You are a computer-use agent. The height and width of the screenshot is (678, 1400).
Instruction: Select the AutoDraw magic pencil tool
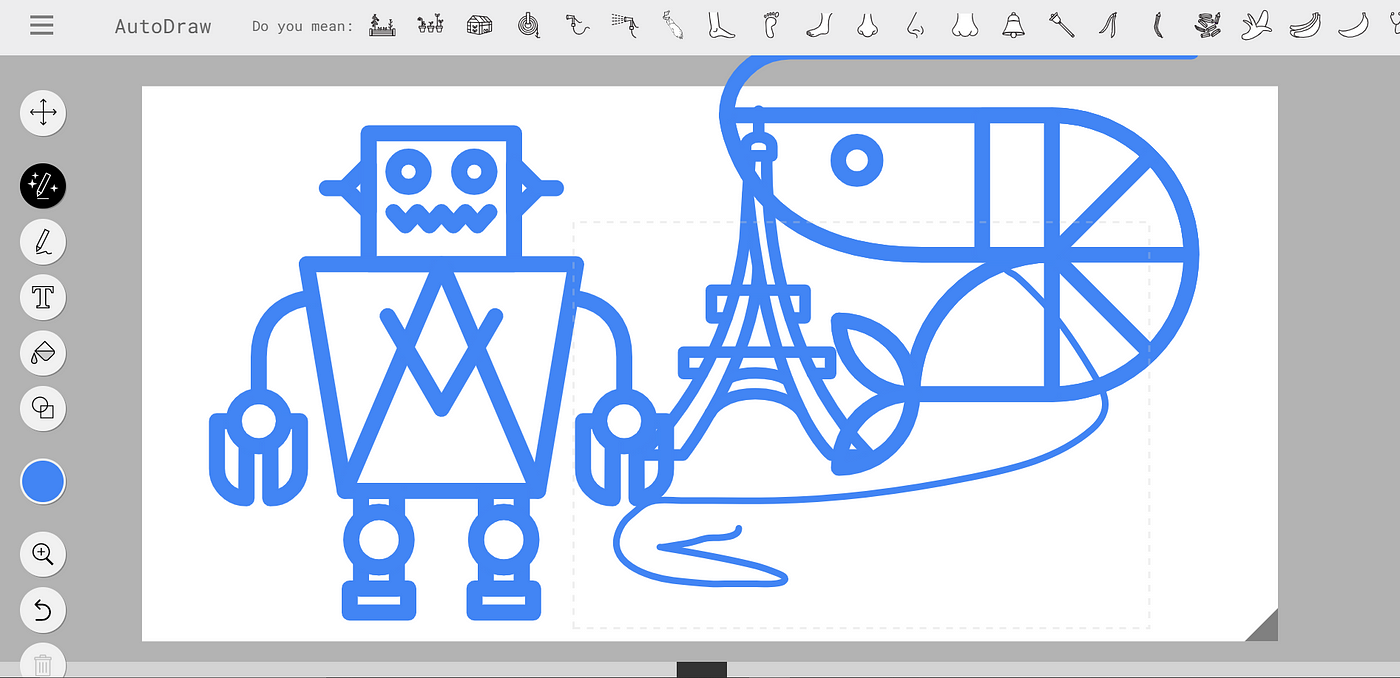coord(43,185)
